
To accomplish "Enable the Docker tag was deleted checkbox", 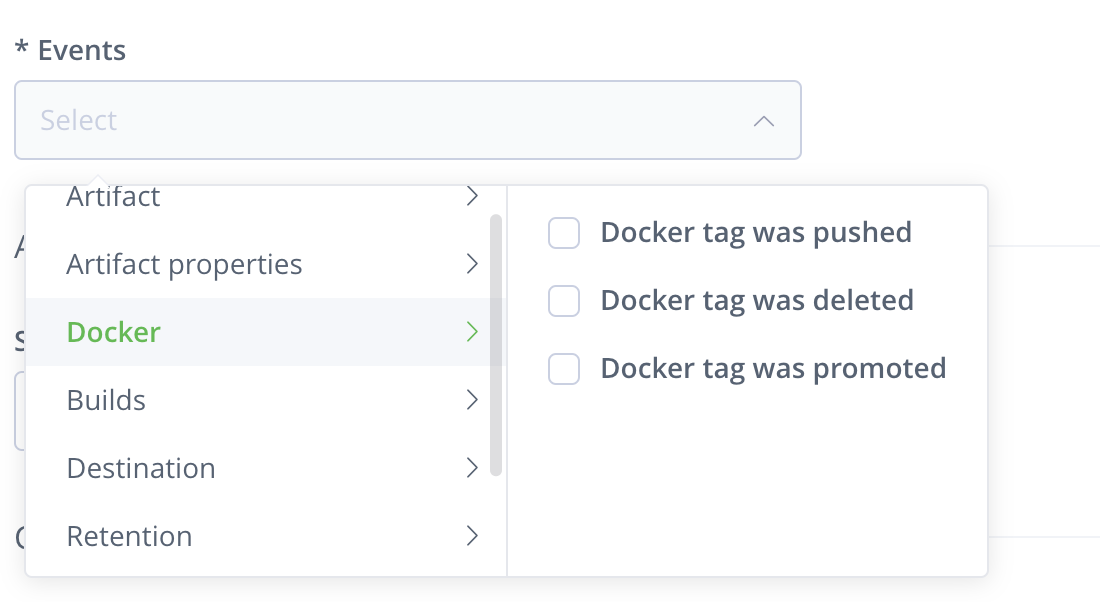I will click(x=564, y=301).
